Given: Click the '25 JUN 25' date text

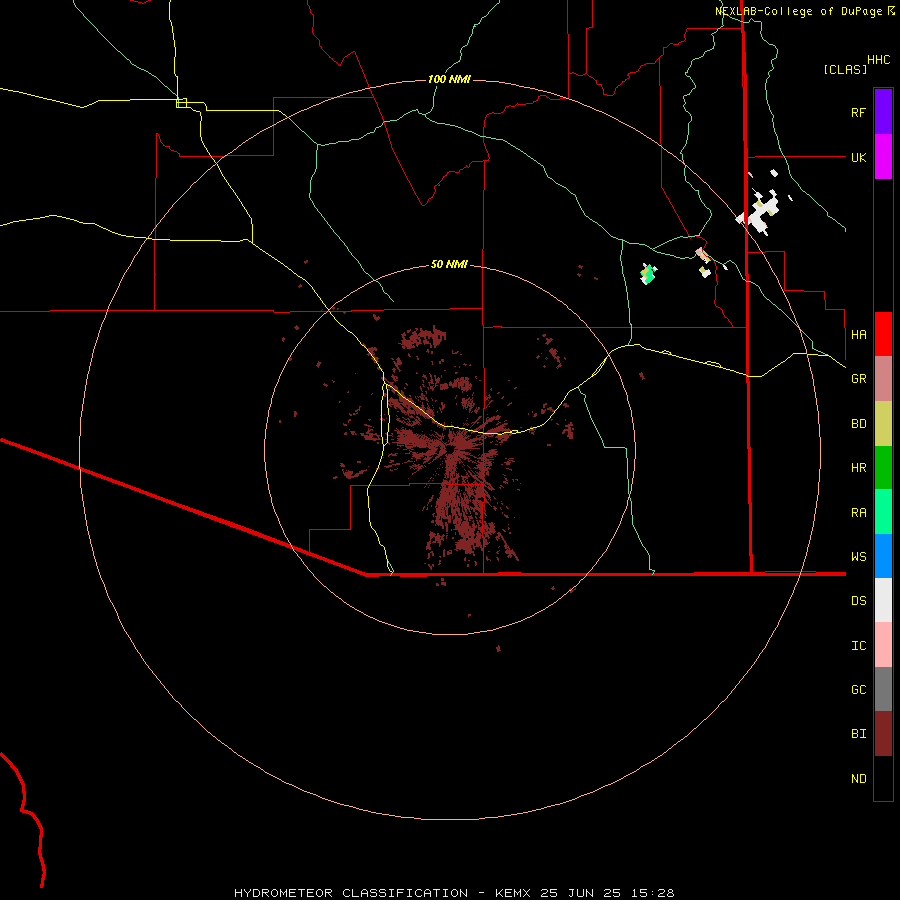Looking at the screenshot, I should (580, 893).
